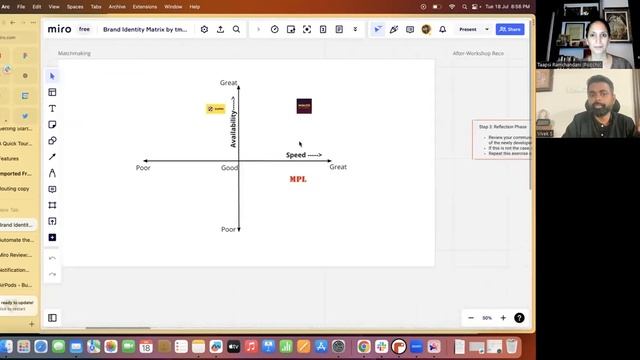Select the Text tool

[x=52, y=109]
